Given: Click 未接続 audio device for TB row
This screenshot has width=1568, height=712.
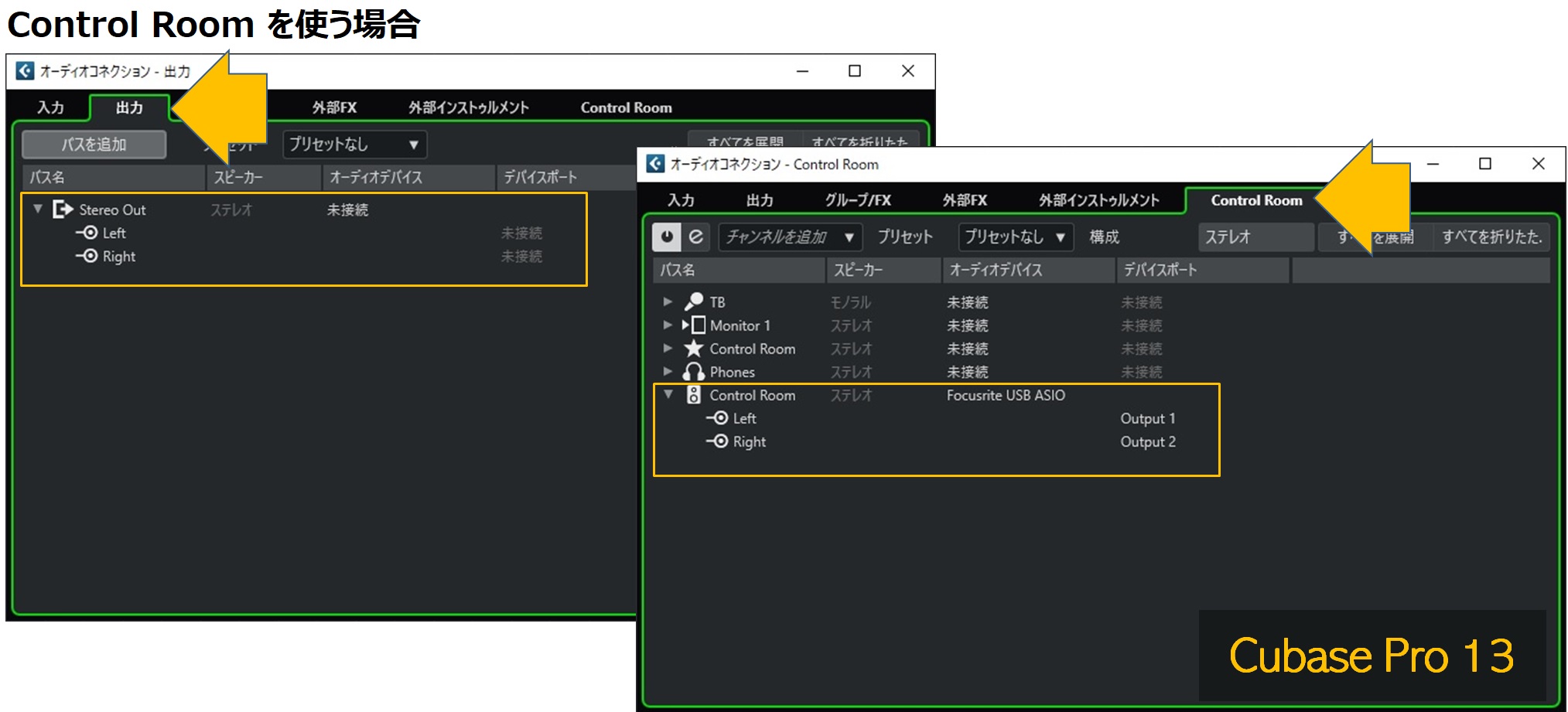Looking at the screenshot, I should pyautogui.click(x=968, y=302).
